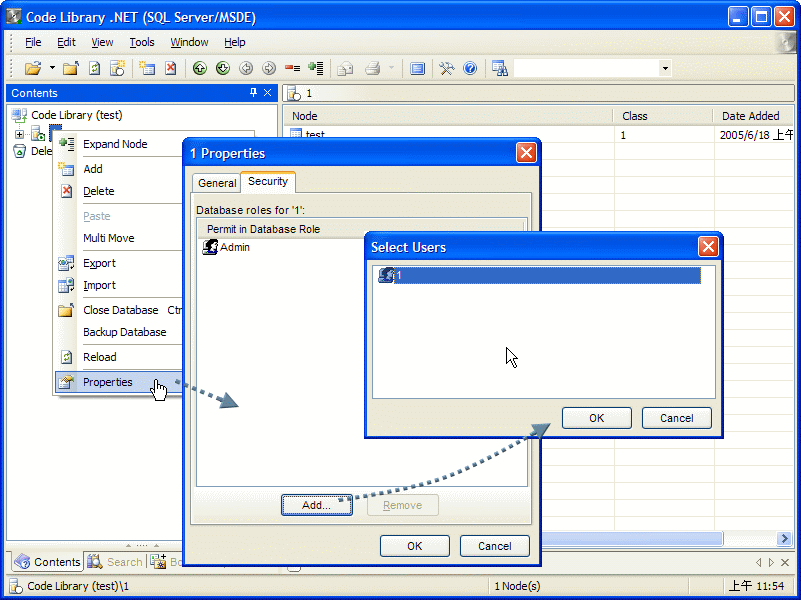
Task: Click Cancel in the Properties dialog
Action: pos(494,546)
